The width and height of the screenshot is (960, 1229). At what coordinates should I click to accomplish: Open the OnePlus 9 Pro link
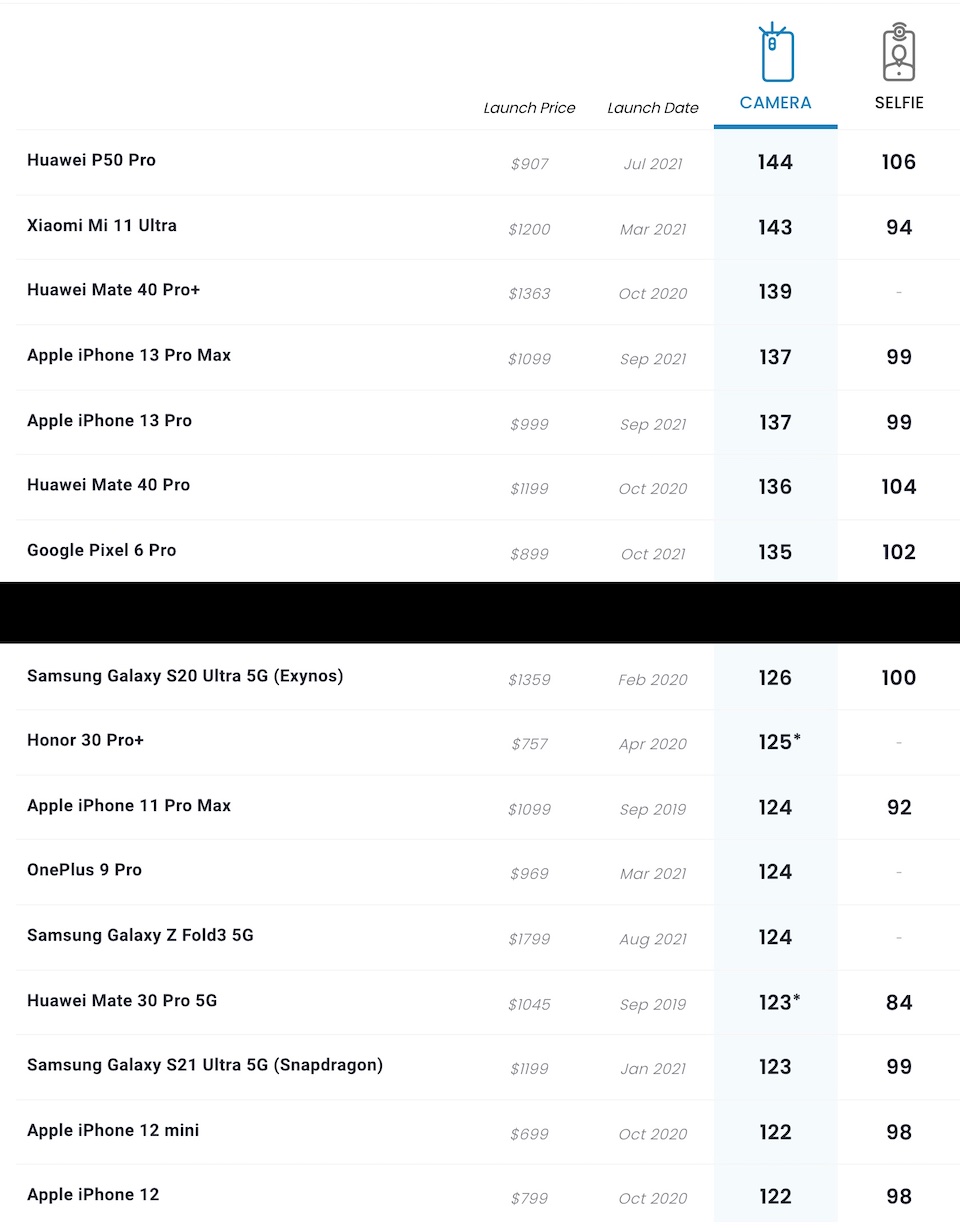84,870
